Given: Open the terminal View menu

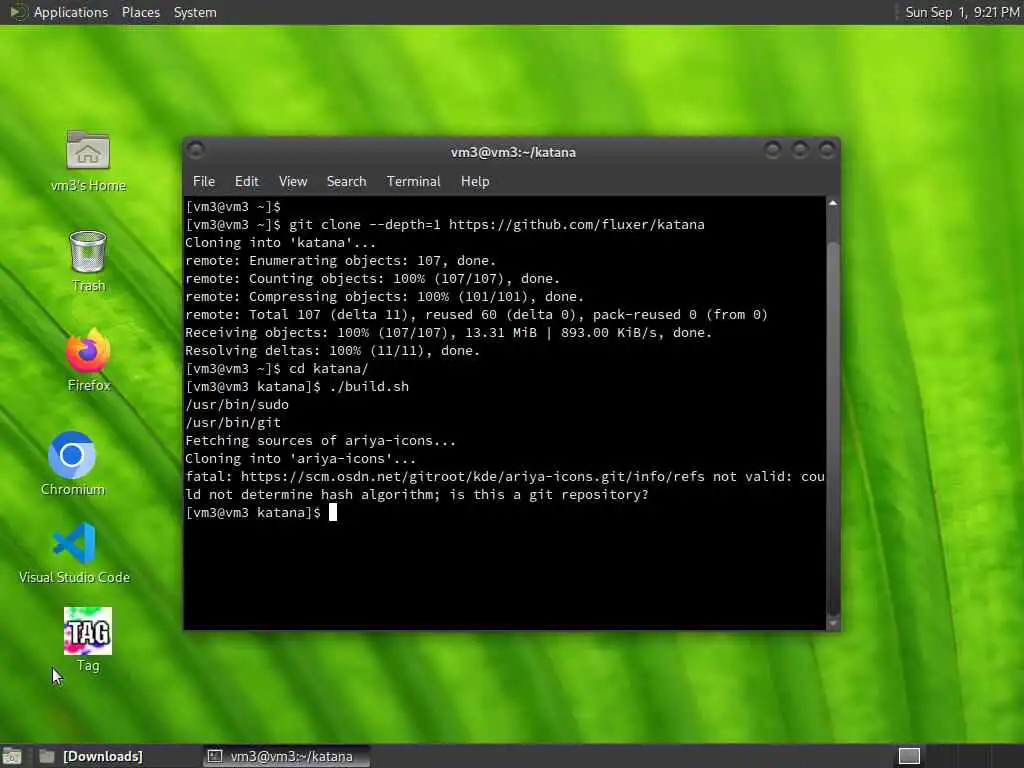Looking at the screenshot, I should (x=293, y=182).
